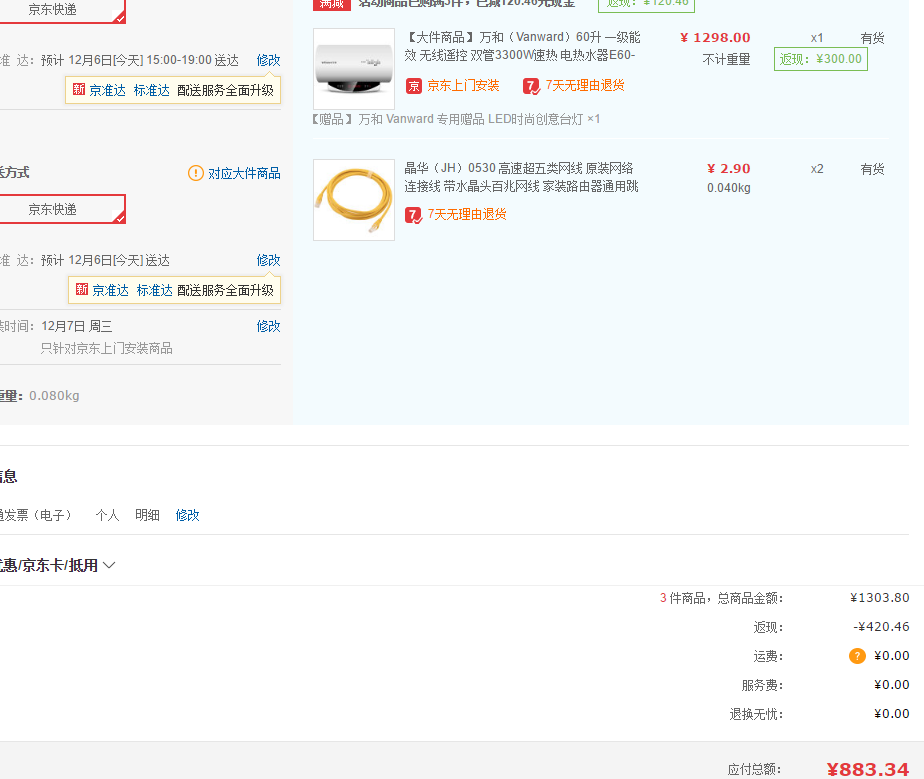This screenshot has height=779, width=924.
Task: Click 修改 beside the 15:00-19:00 delivery time
Action: tap(268, 60)
